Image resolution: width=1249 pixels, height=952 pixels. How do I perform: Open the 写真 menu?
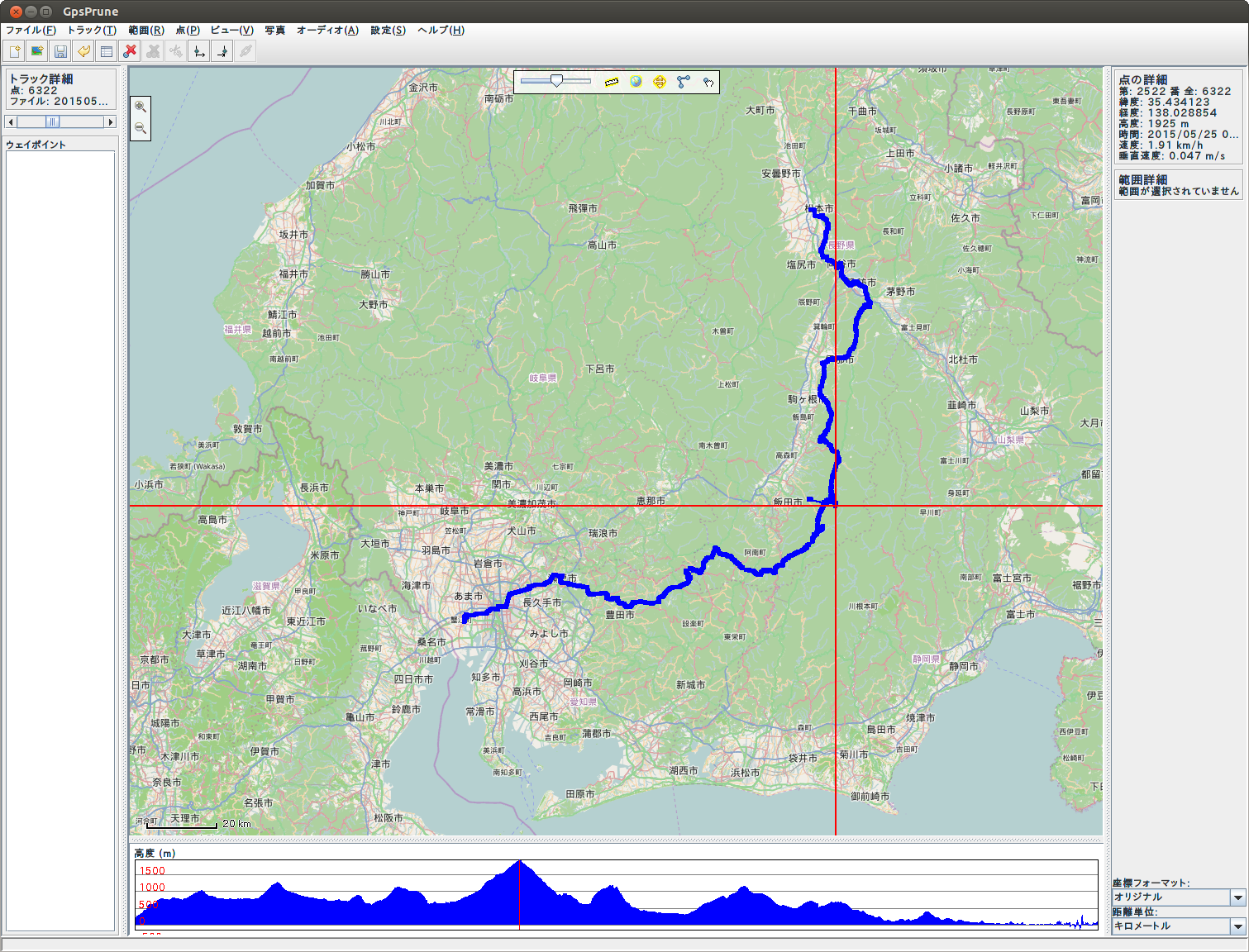tap(275, 30)
